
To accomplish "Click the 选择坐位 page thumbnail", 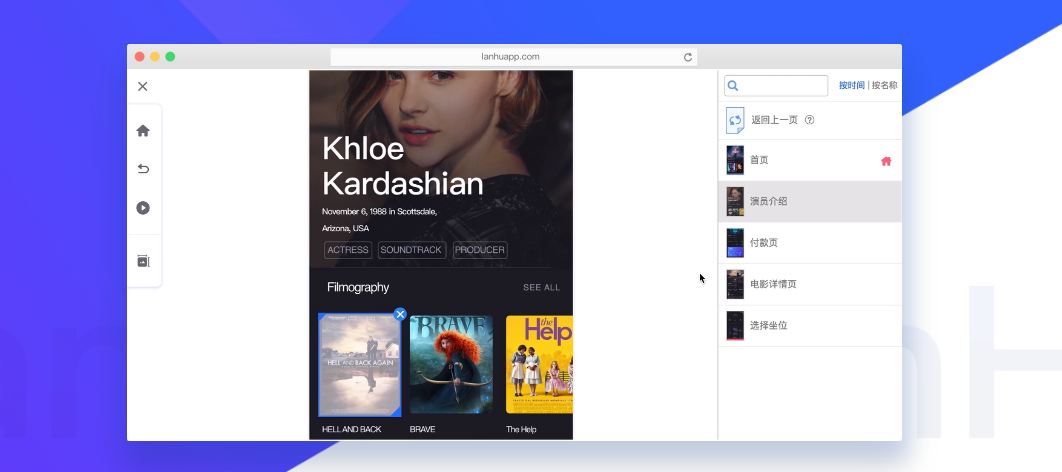I will coord(735,326).
